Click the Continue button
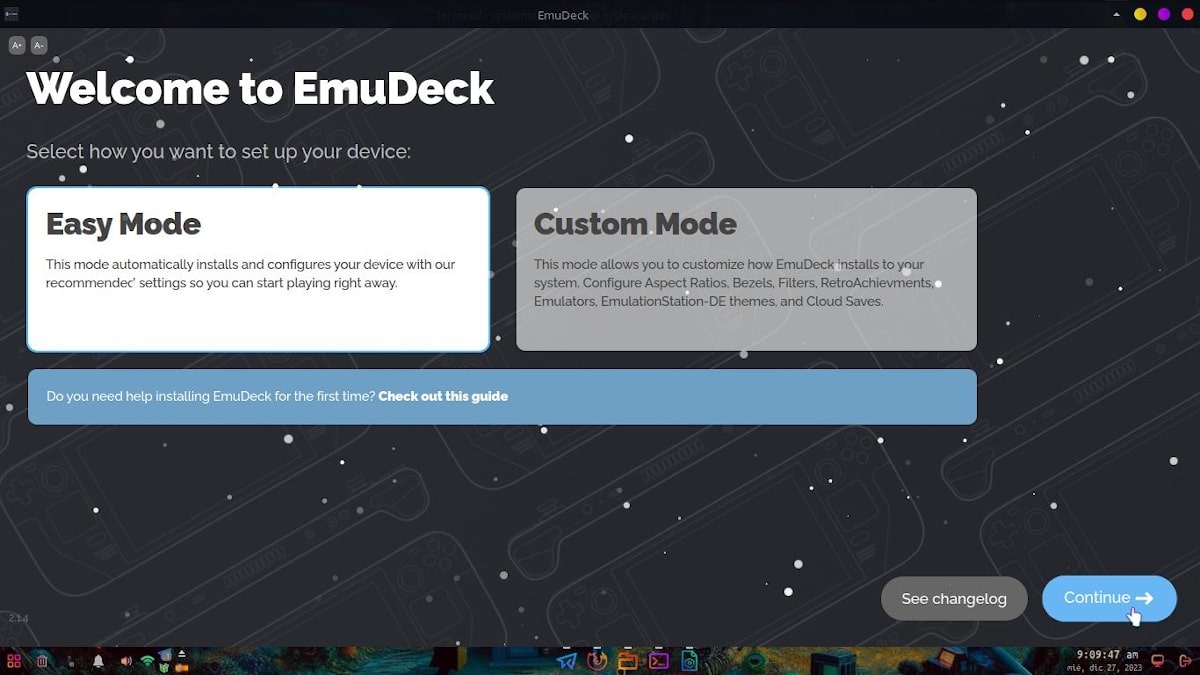Screen dimensions: 1200x675 point(1109,598)
